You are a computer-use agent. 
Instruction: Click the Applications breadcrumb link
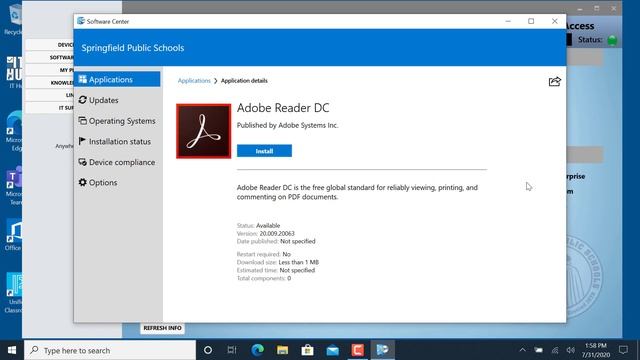tap(194, 81)
